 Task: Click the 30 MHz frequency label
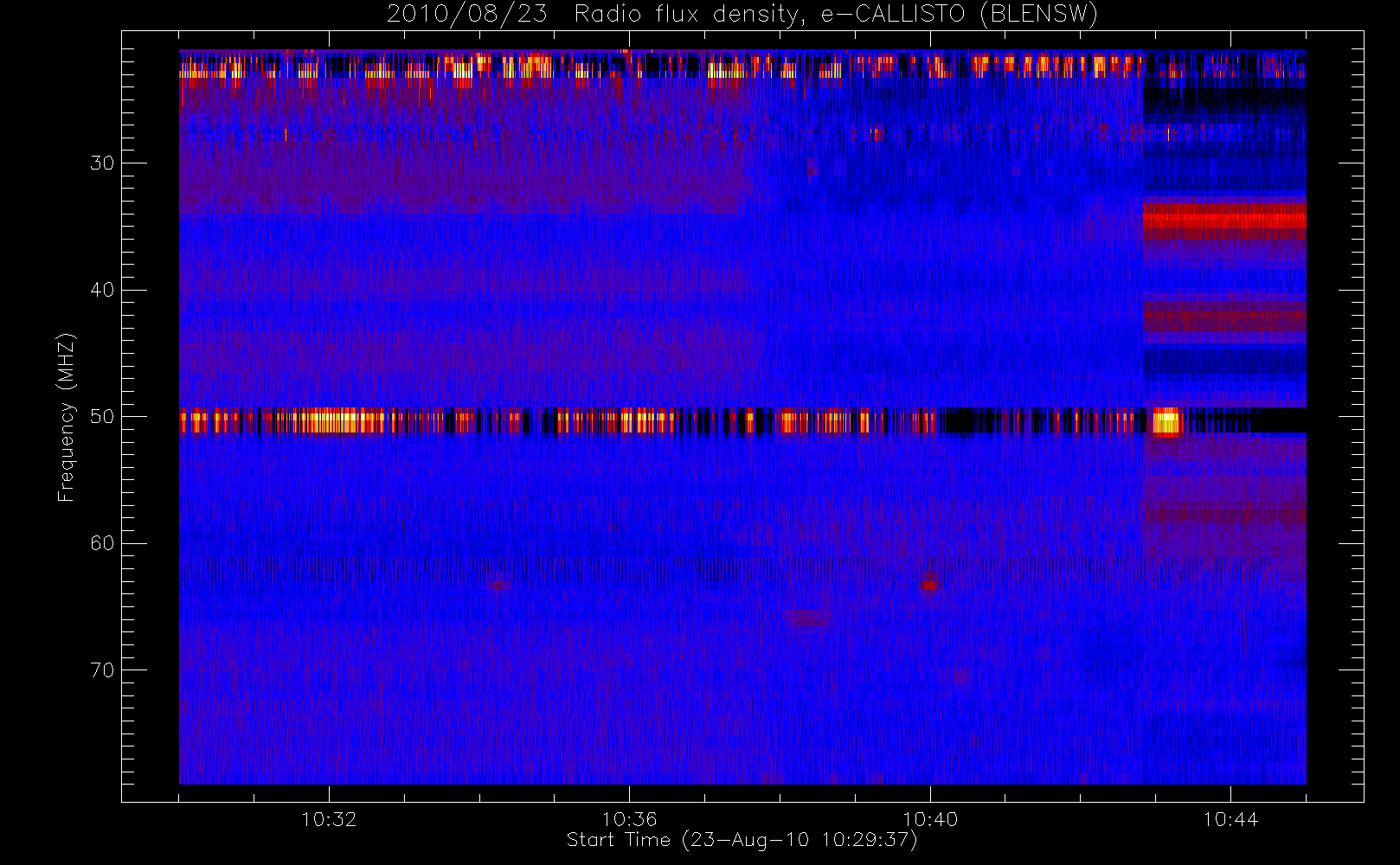click(x=102, y=163)
